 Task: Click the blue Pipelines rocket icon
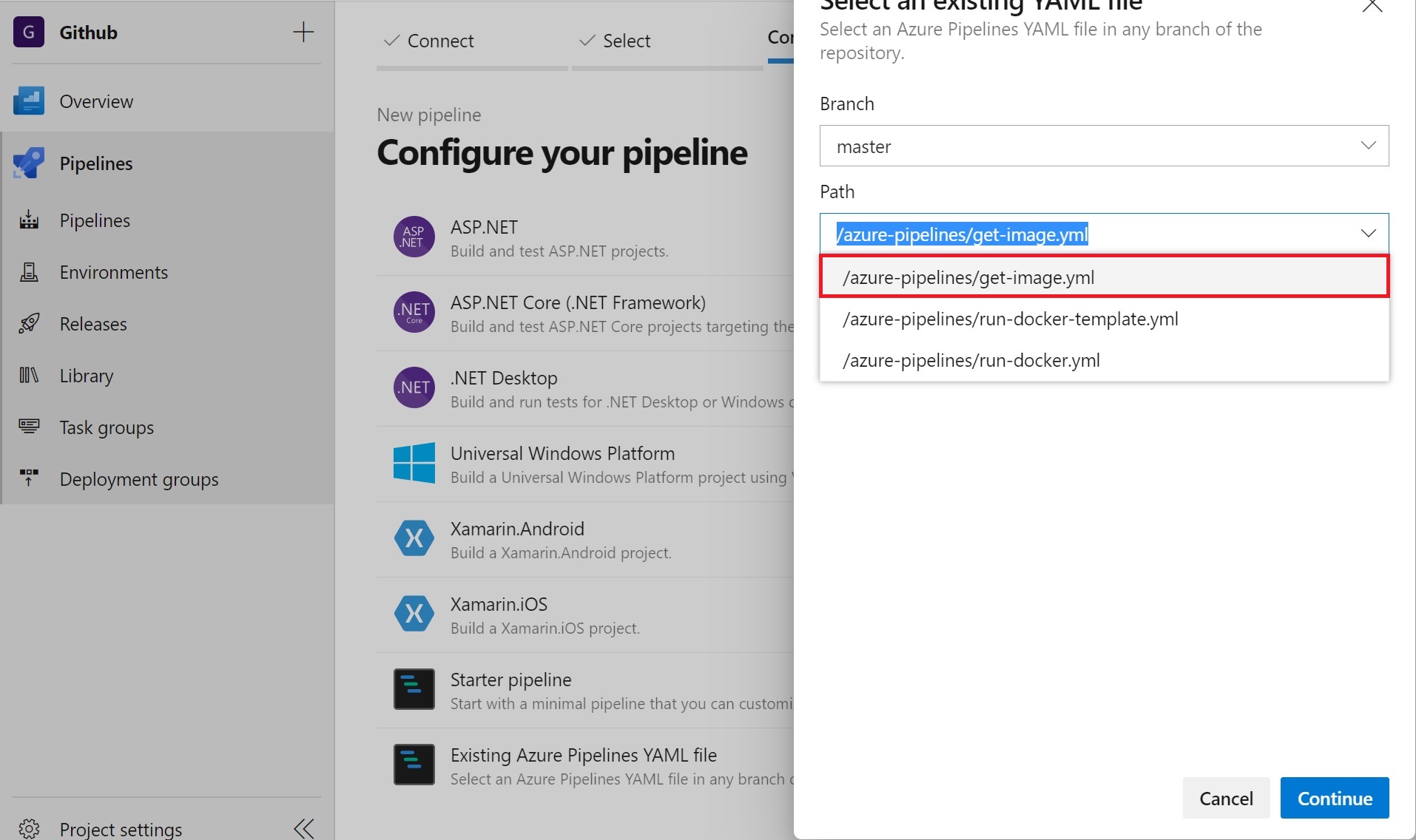(29, 163)
